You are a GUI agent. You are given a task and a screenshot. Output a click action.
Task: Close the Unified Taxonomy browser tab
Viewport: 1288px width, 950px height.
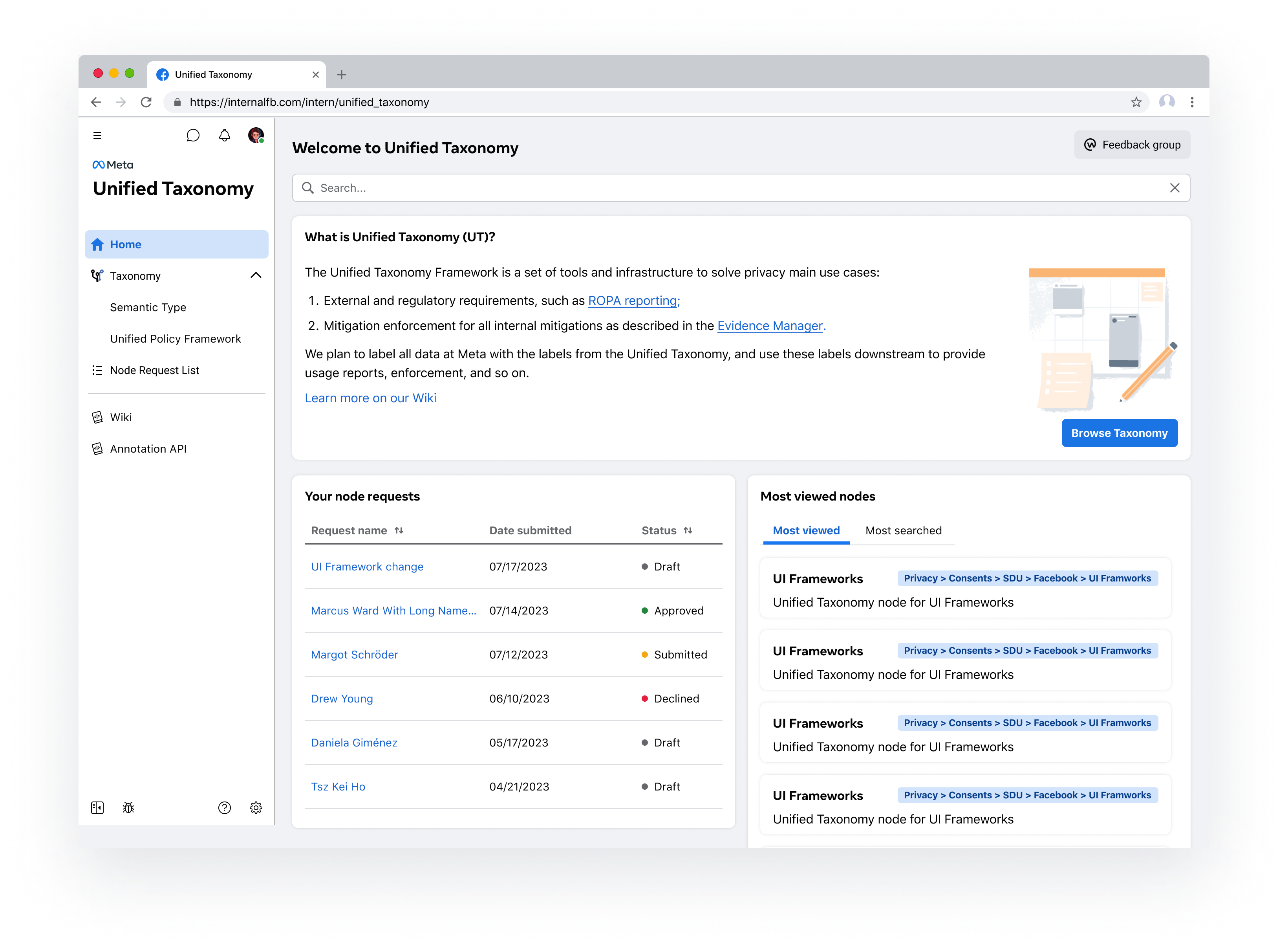(x=316, y=75)
